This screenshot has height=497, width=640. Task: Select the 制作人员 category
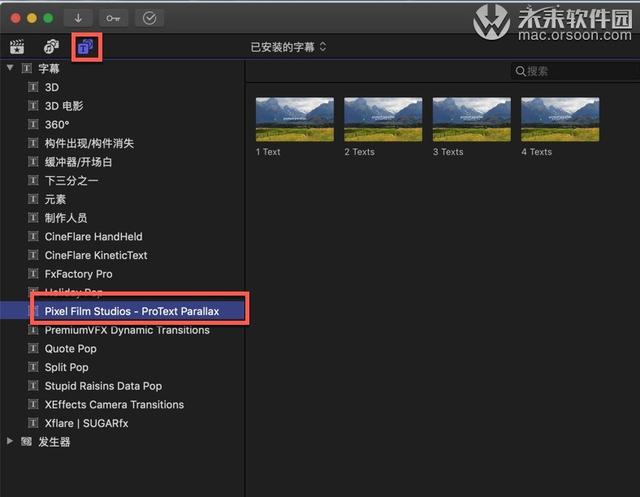click(x=66, y=218)
